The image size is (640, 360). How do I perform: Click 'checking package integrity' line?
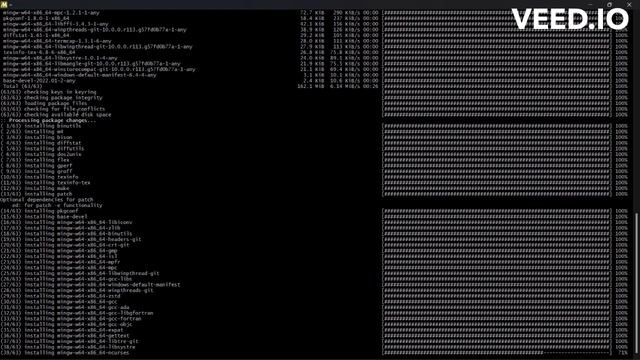point(52,98)
